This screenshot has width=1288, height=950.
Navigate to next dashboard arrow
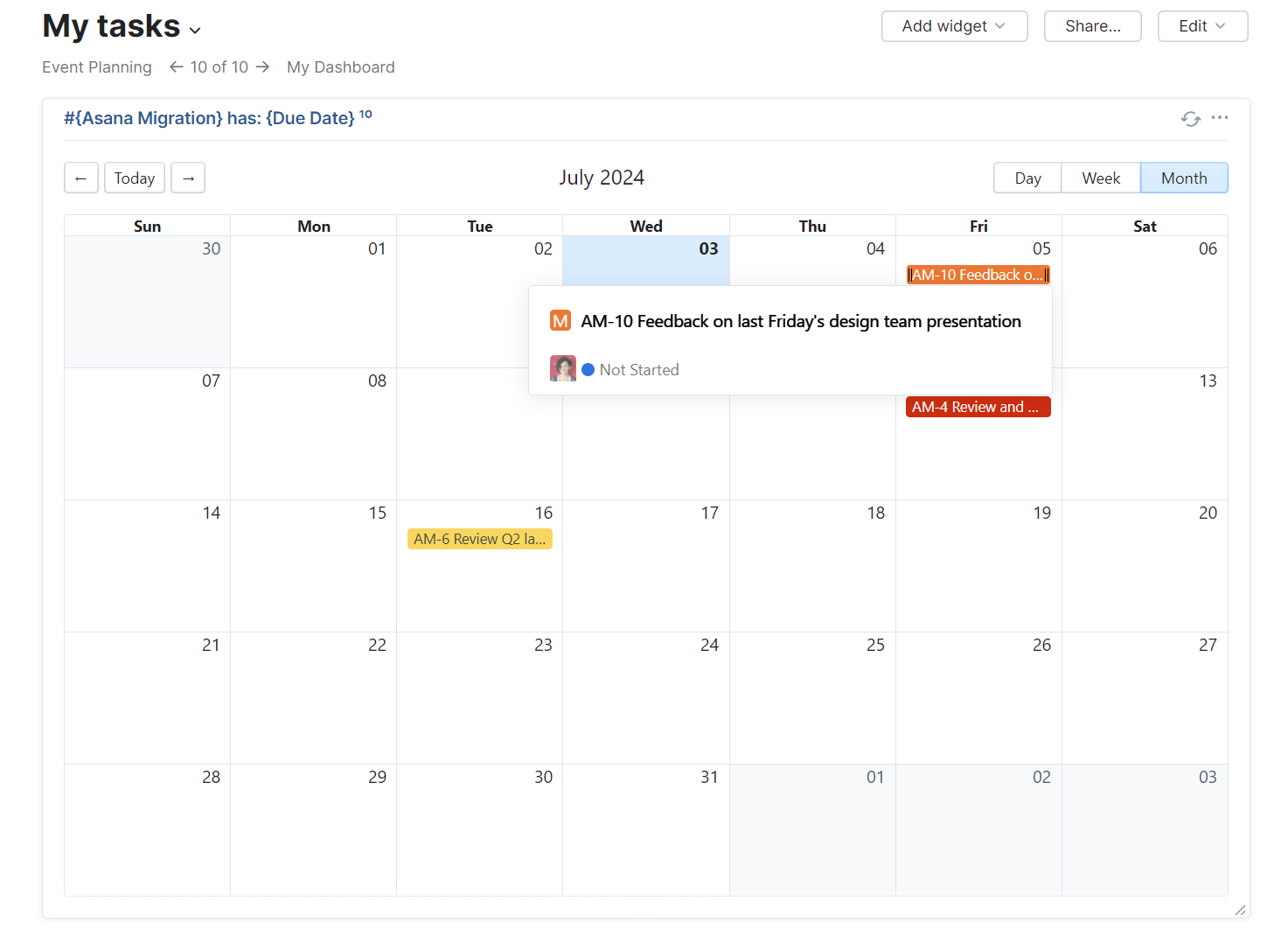263,67
